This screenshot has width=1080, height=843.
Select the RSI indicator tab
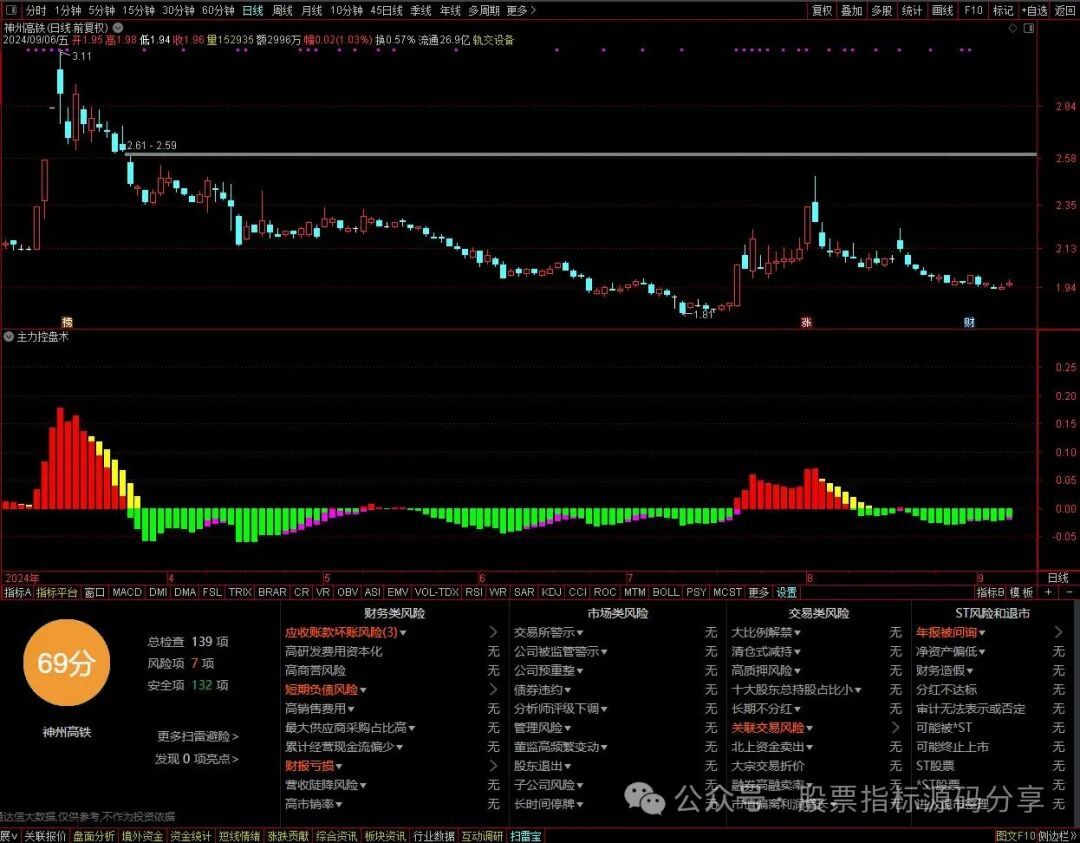(x=473, y=592)
